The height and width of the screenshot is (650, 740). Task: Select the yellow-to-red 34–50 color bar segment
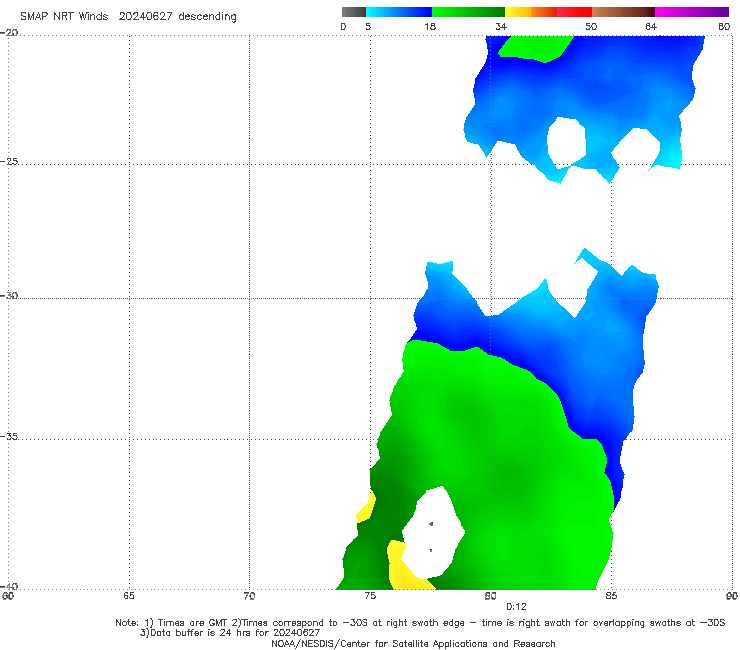pos(548,12)
